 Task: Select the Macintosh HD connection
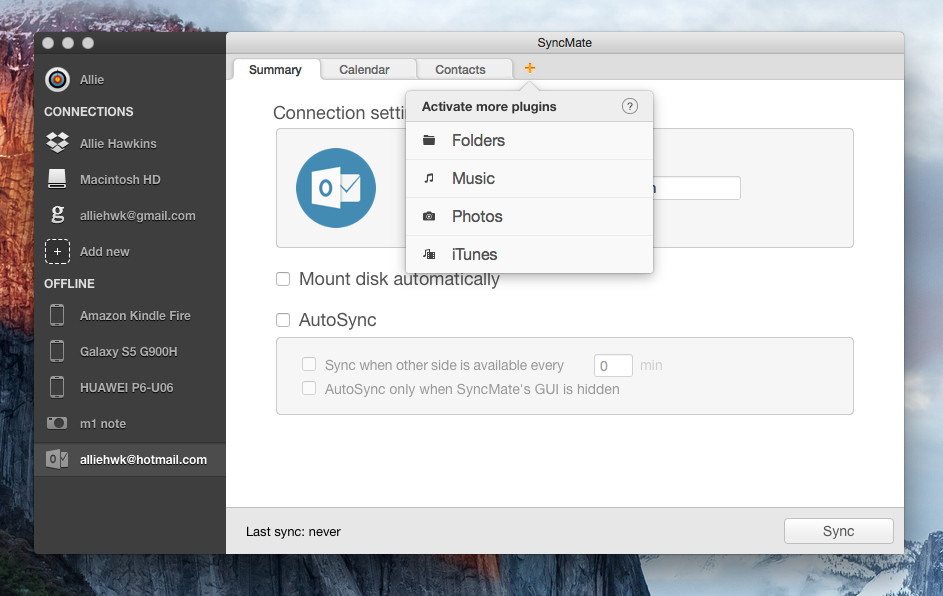pos(120,179)
